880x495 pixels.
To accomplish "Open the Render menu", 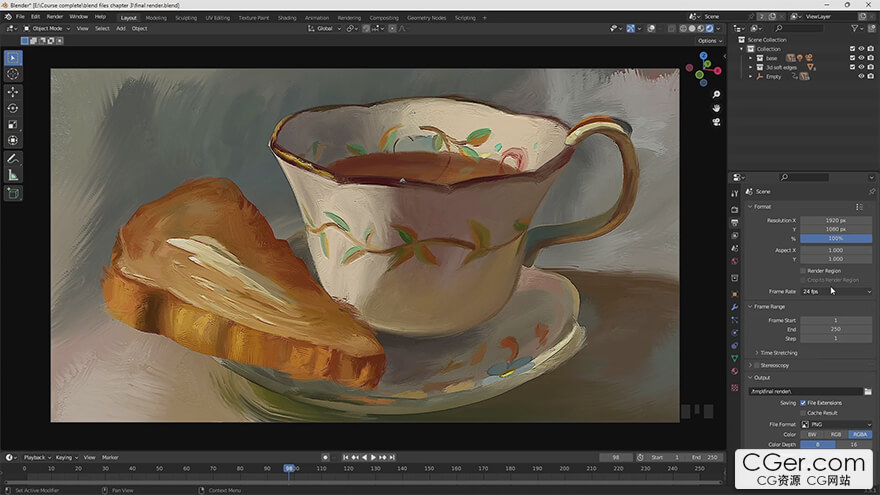I will tap(56, 17).
